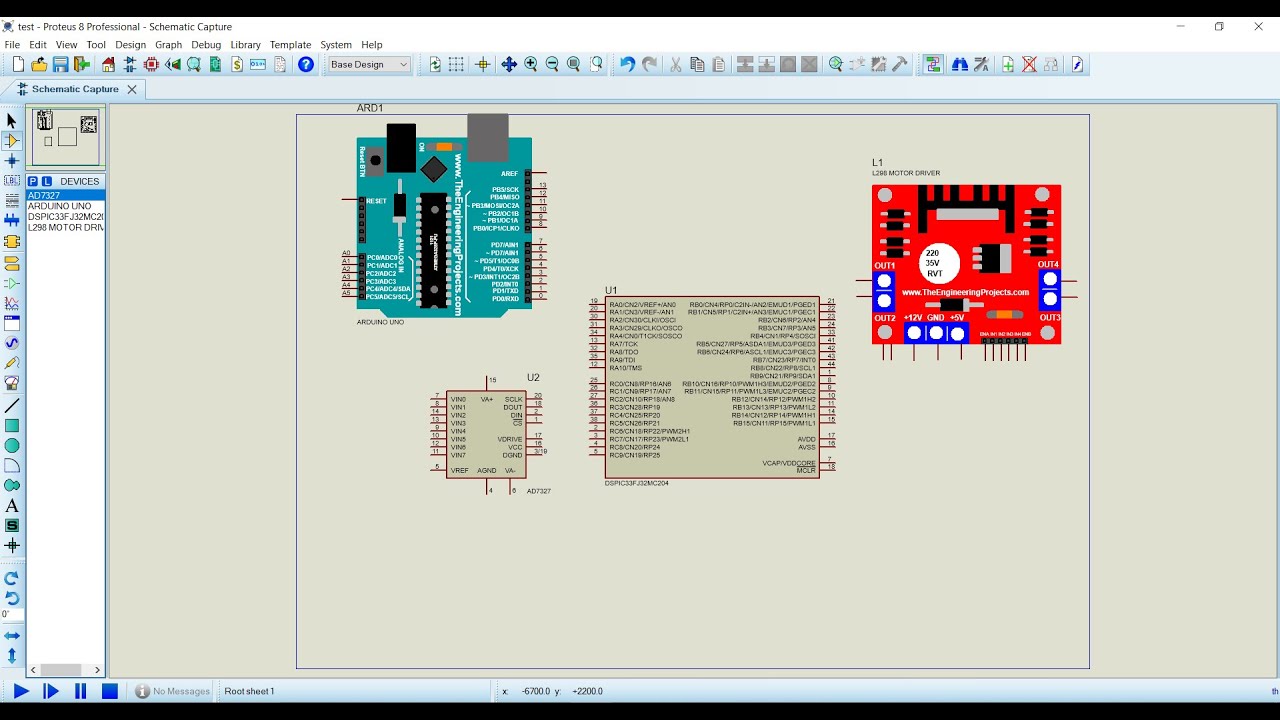Zoom out with the magnifier minus icon
This screenshot has height=720, width=1280.
pos(552,64)
